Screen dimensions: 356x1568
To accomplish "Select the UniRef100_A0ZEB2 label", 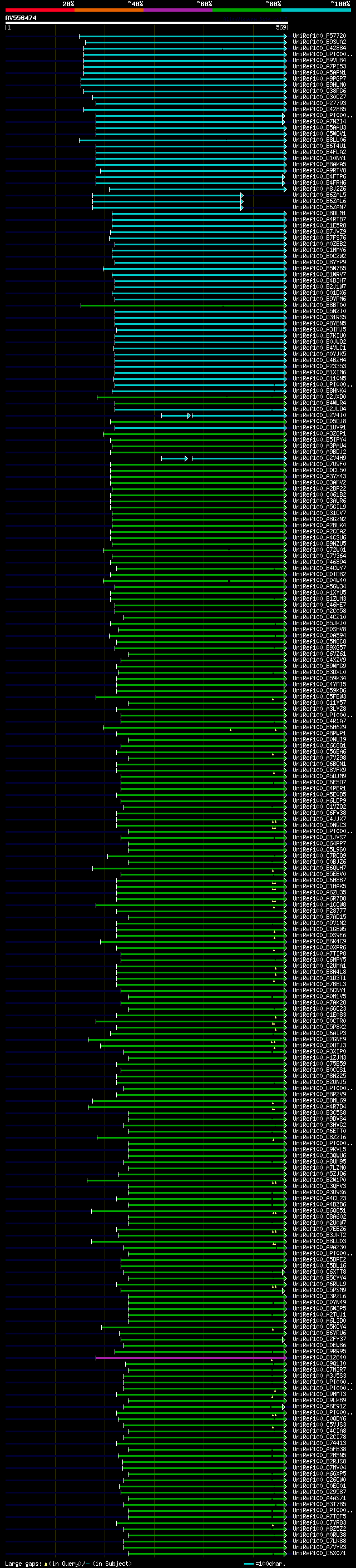I will click(x=319, y=244).
